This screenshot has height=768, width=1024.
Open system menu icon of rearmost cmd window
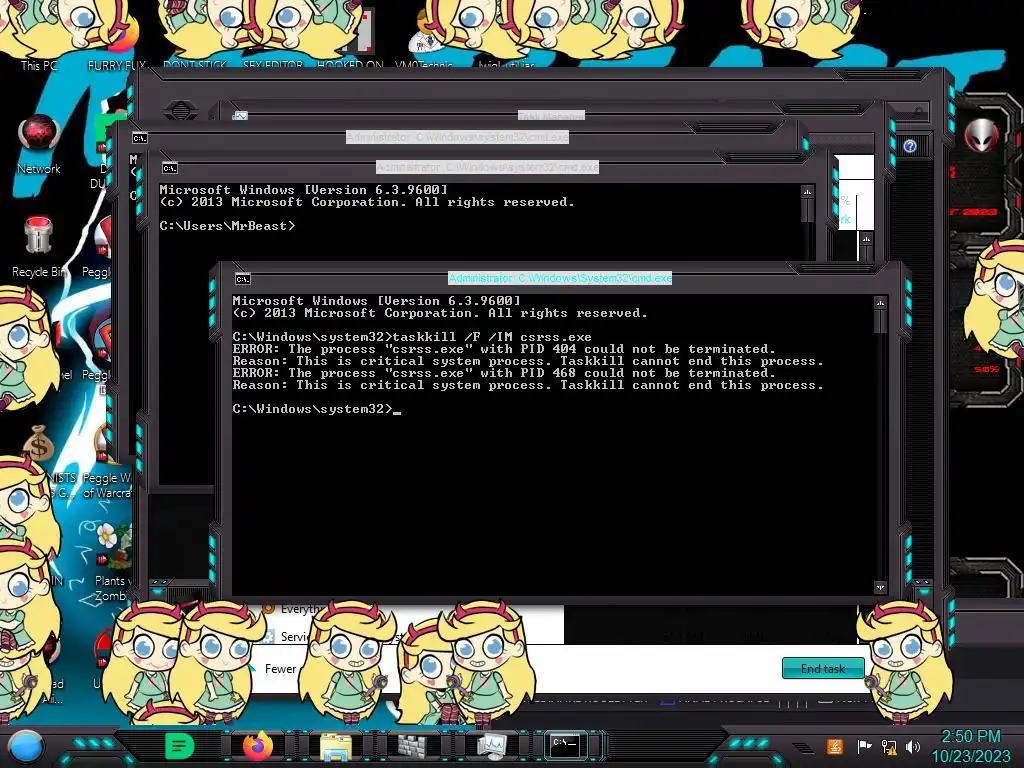[140, 138]
